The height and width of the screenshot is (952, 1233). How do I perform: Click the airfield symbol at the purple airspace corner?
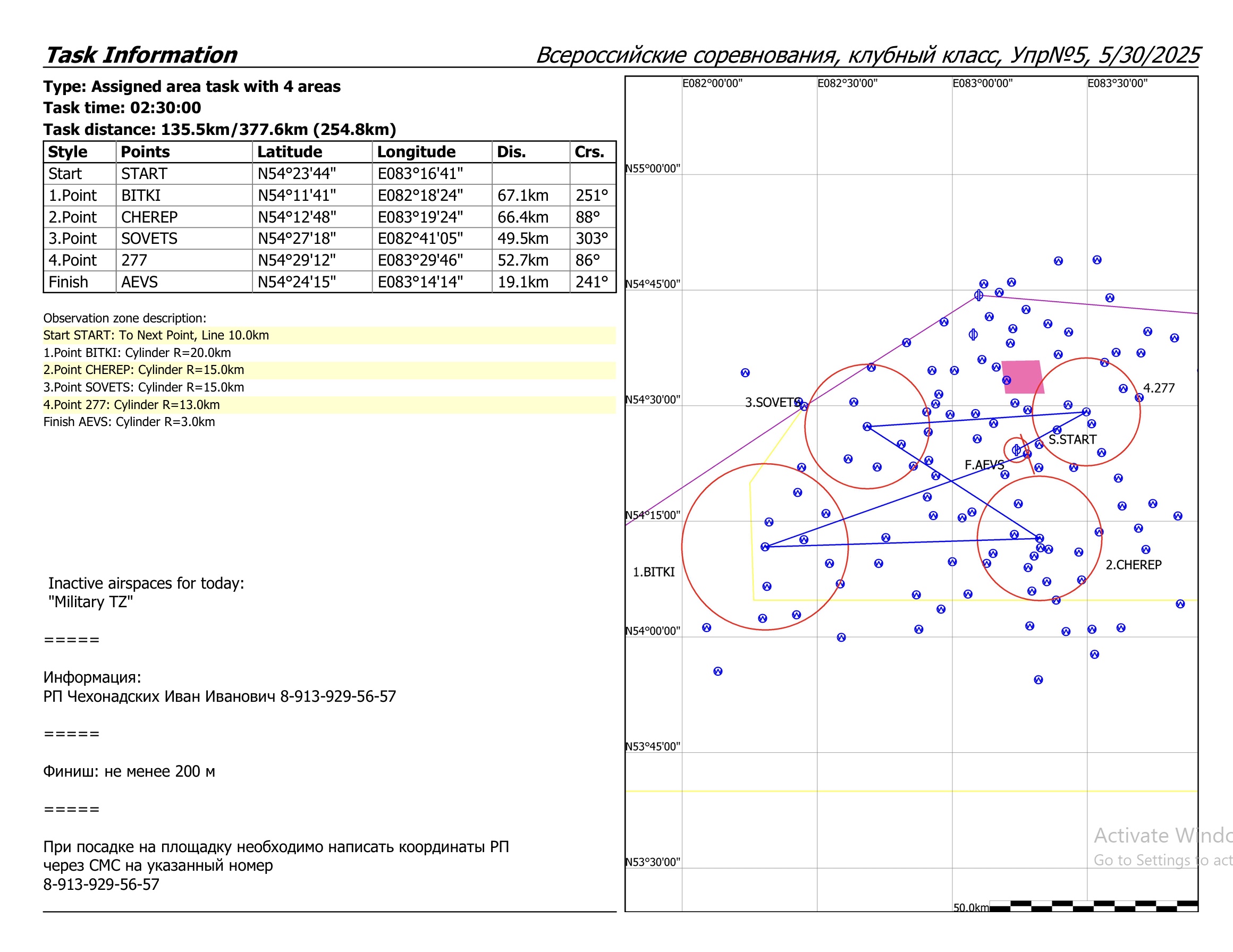[978, 295]
